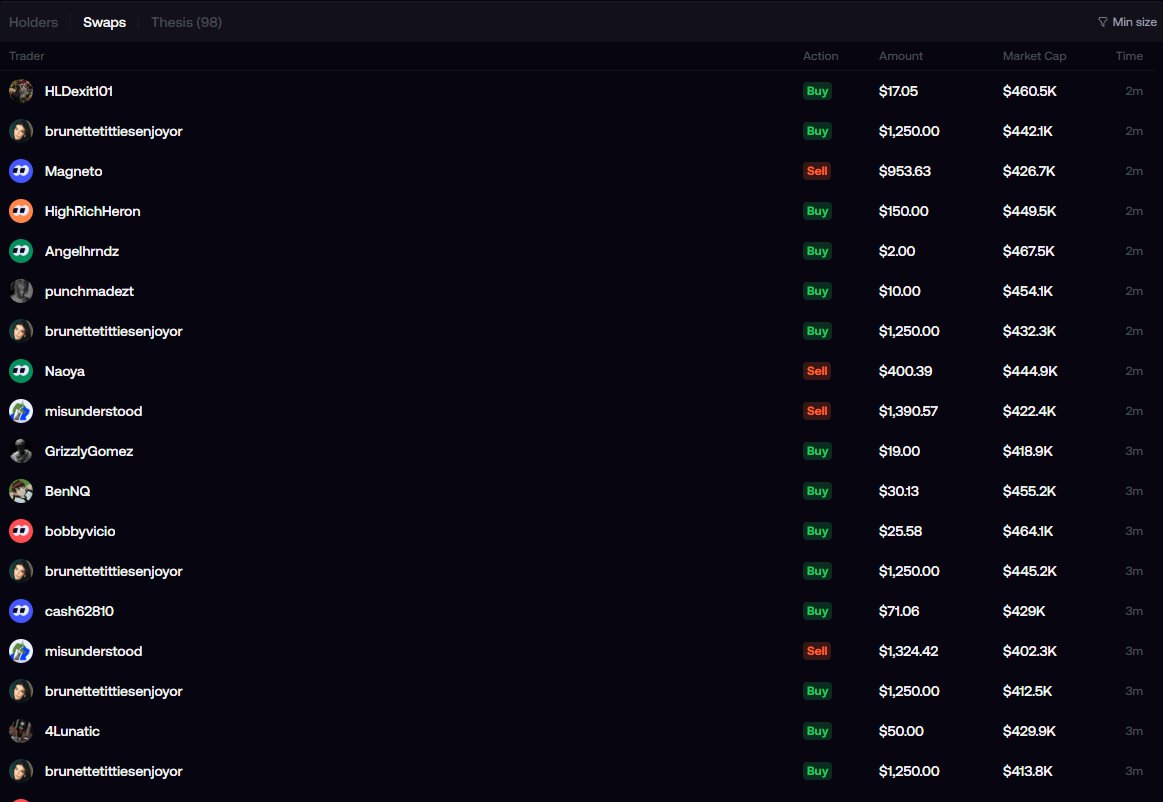Click the $467.5K market cap
Screen dimensions: 1163x802
[1029, 252]
